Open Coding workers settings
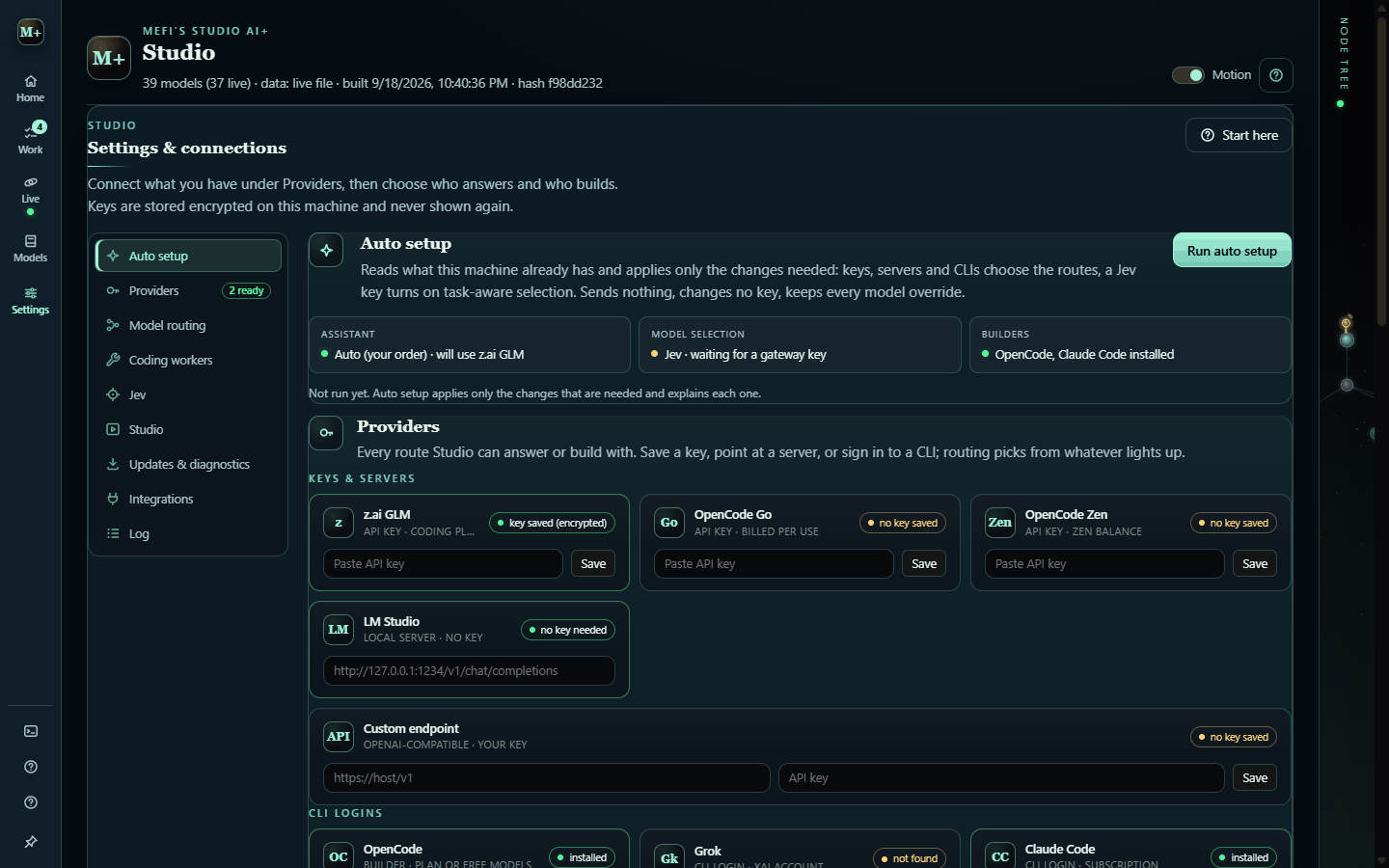The height and width of the screenshot is (868, 1389). (x=188, y=360)
